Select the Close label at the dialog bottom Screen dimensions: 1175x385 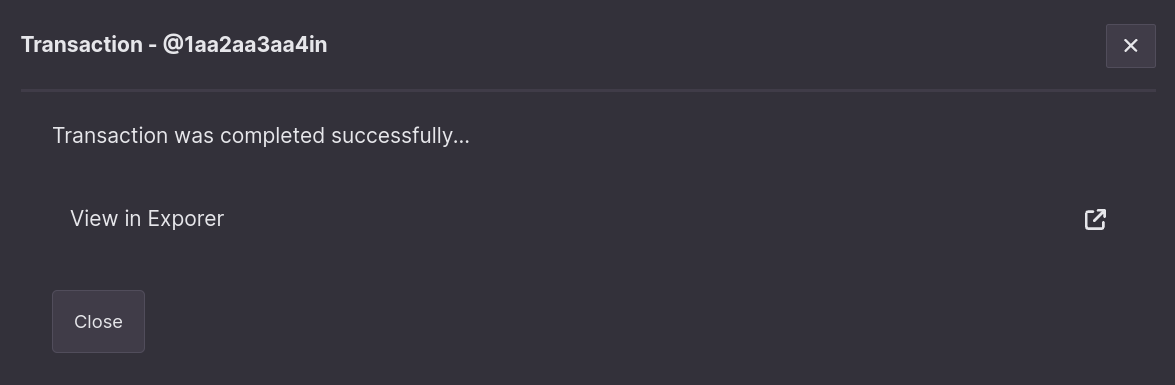point(98,321)
